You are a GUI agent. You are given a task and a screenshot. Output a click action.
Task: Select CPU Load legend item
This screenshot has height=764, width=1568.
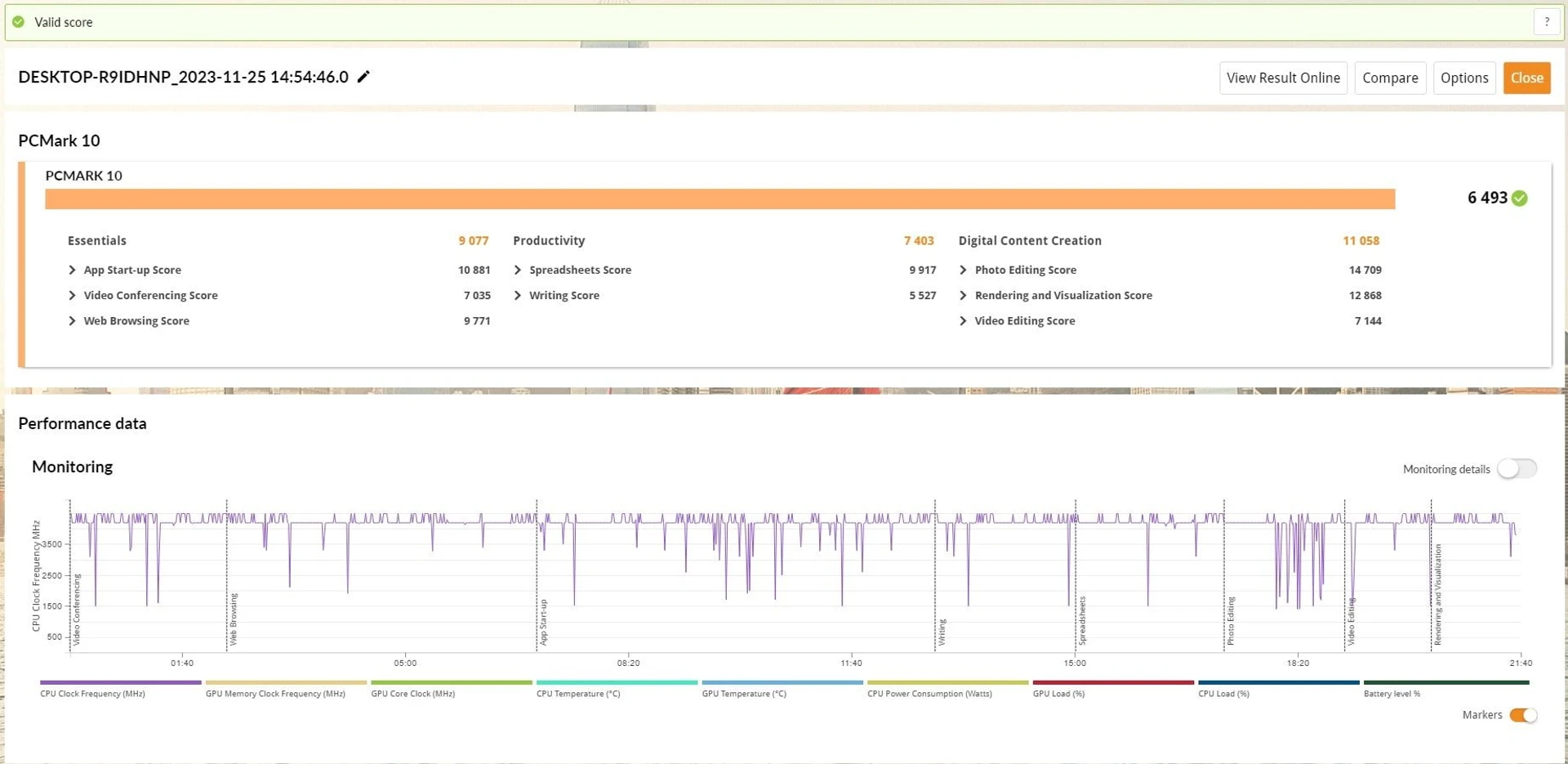coord(1278,688)
